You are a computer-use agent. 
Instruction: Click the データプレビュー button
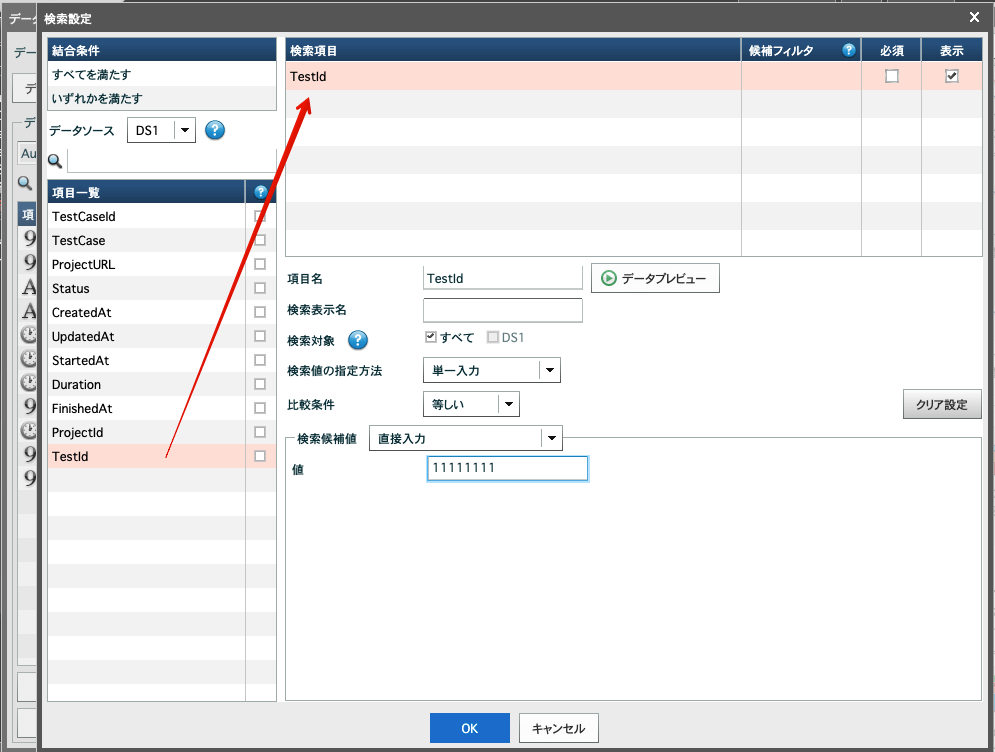655,278
